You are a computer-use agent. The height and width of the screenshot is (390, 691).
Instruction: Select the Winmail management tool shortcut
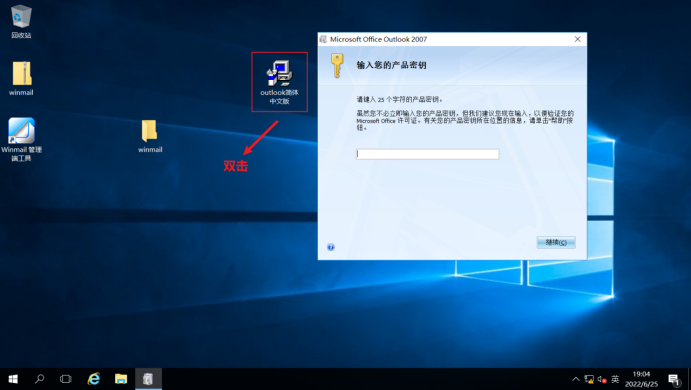[21, 139]
